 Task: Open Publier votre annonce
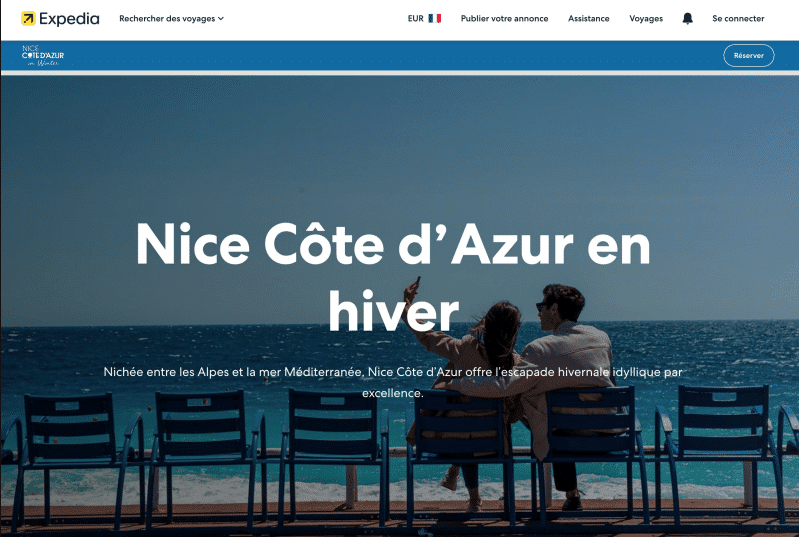[504, 18]
